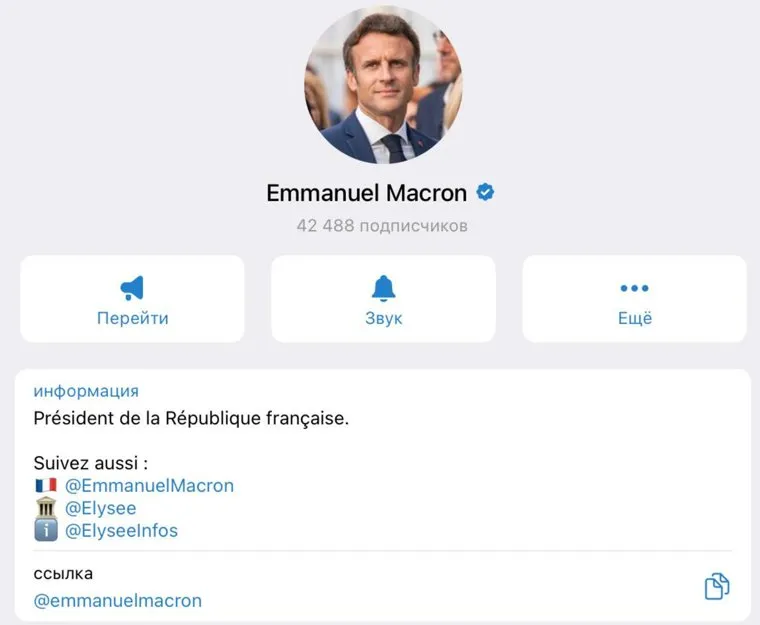Follow the @Elysee link
The image size is (760, 625).
(x=100, y=508)
